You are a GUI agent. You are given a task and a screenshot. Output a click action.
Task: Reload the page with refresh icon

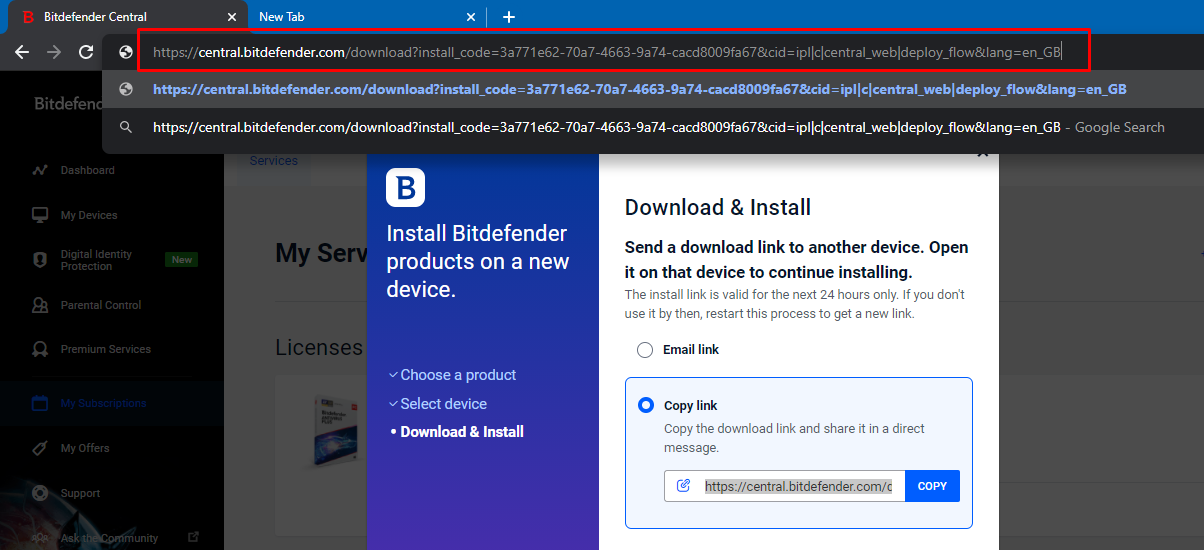pyautogui.click(x=87, y=52)
